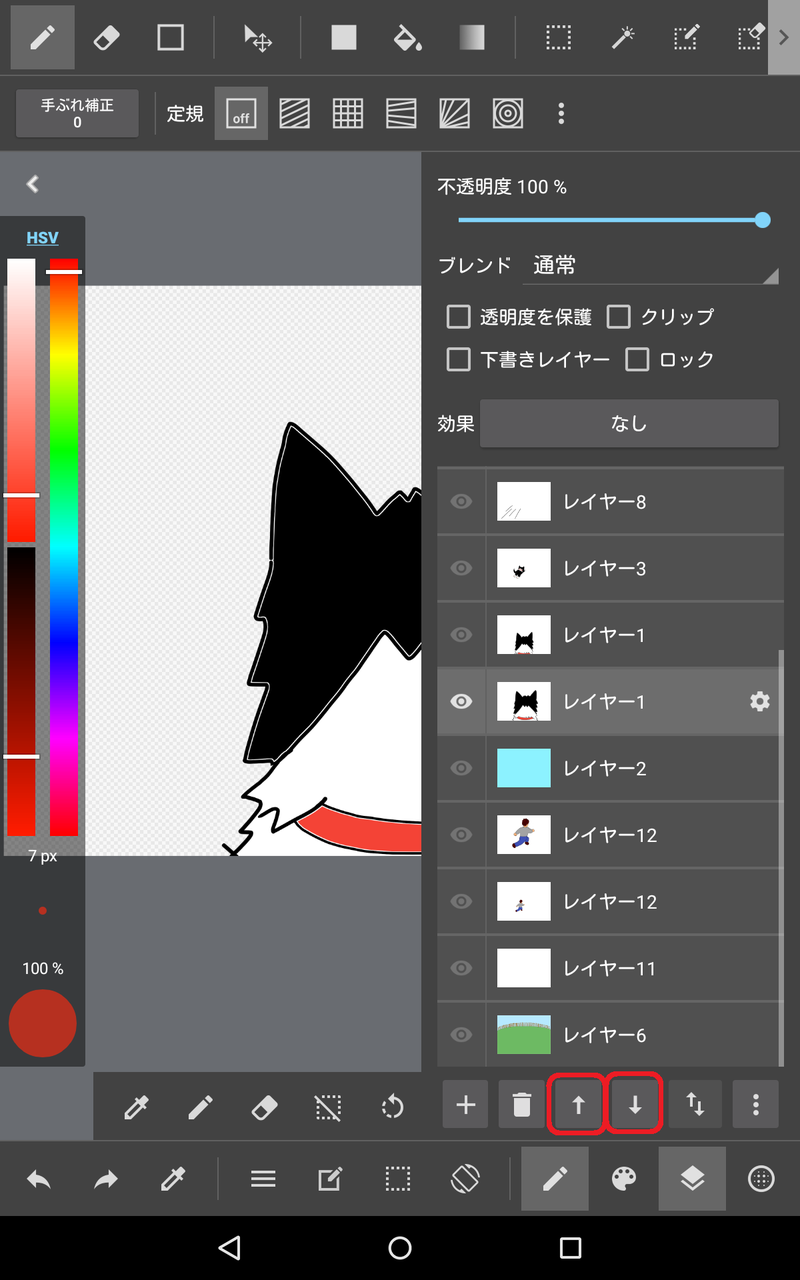This screenshot has height=1280, width=800.
Task: Open the selected レイヤー1 gear settings
Action: tap(760, 701)
